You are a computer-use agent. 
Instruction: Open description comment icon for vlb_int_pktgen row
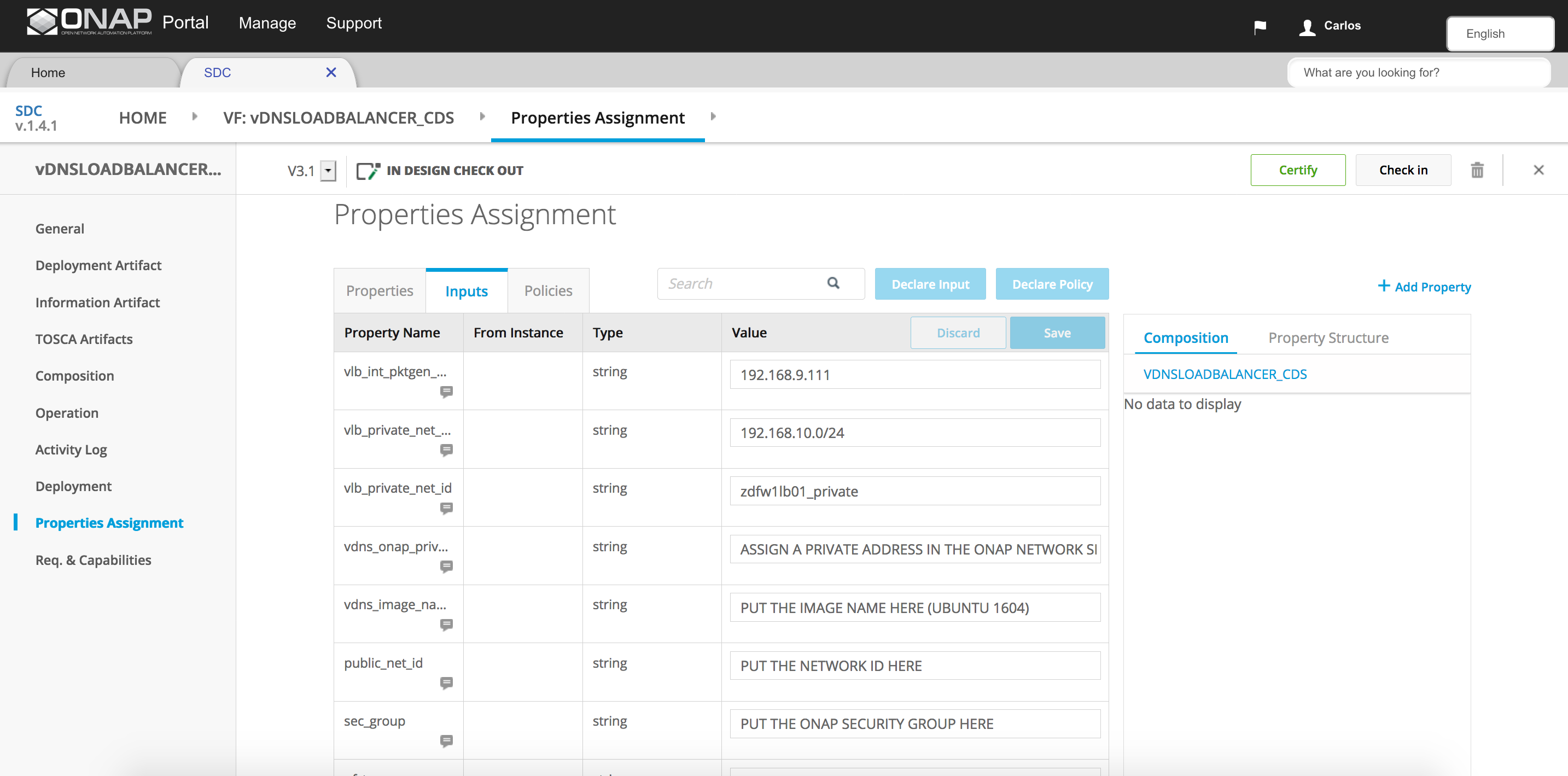click(446, 392)
